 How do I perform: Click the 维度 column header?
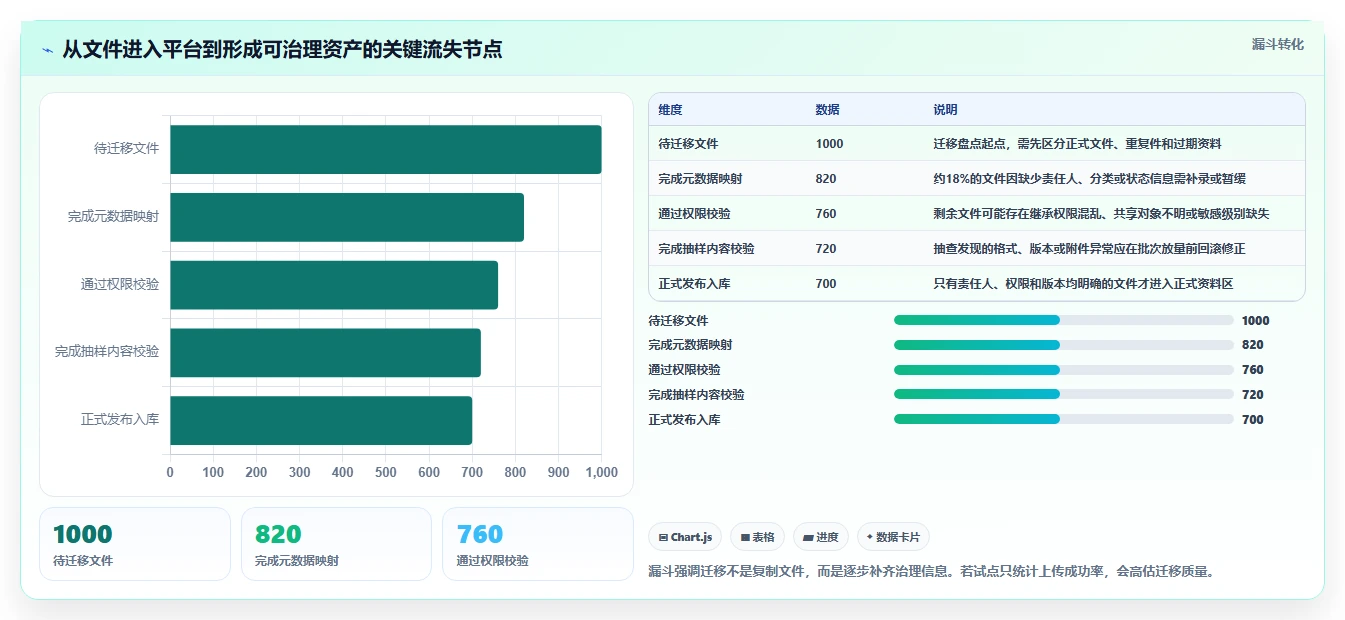(x=670, y=110)
